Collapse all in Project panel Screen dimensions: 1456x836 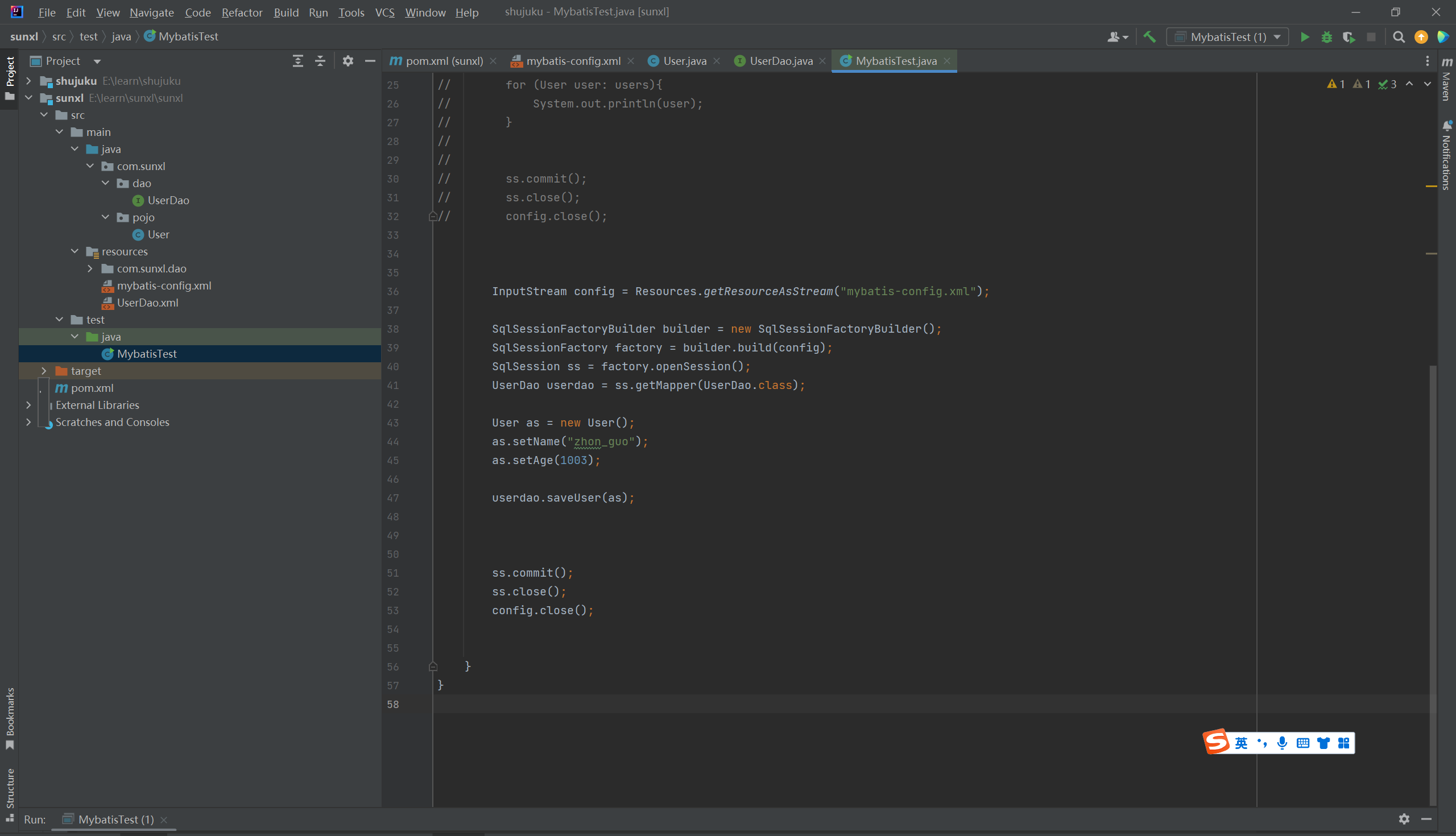coord(320,61)
